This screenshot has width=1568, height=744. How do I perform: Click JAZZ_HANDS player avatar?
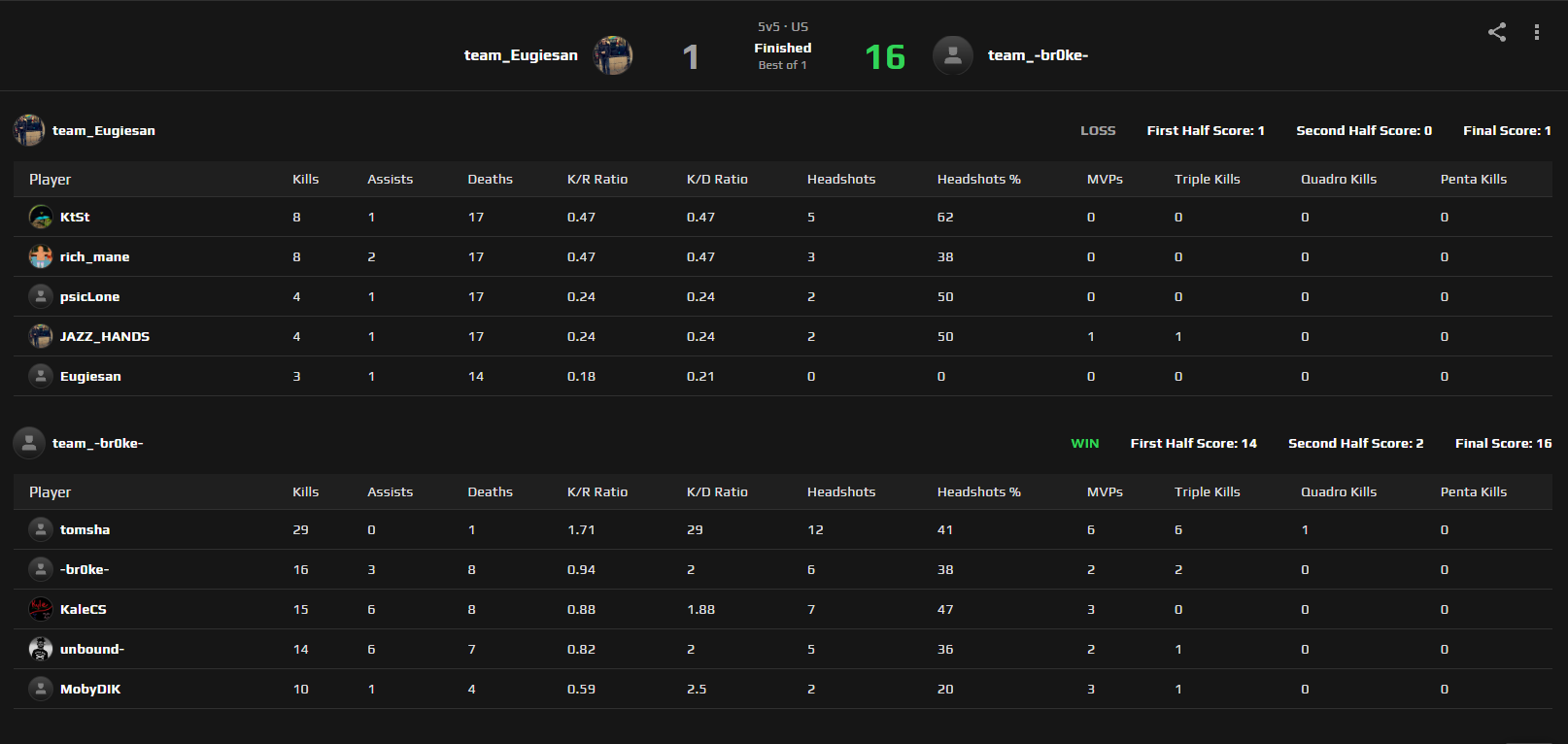[41, 336]
